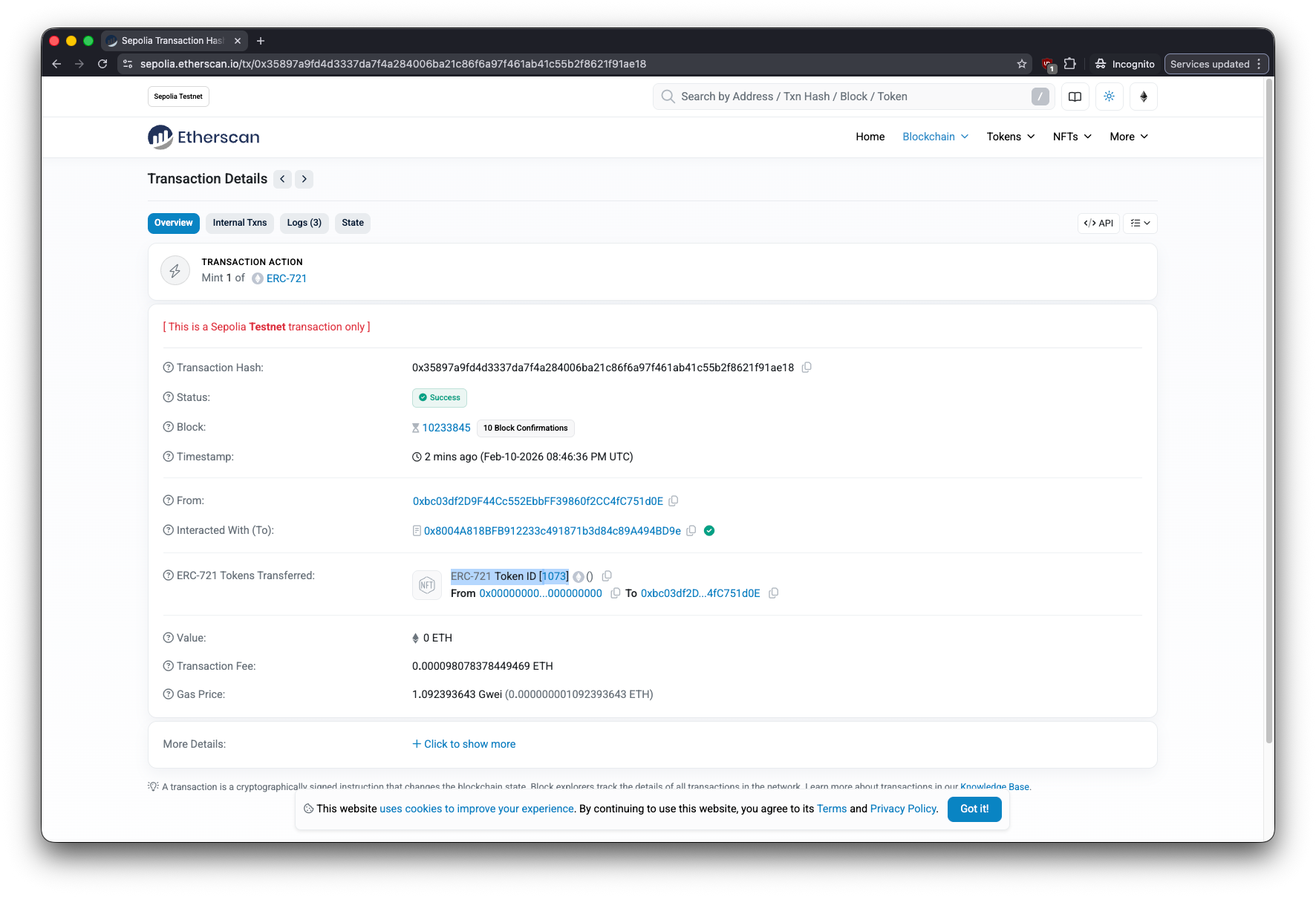Screen dimensions: 1316x897
Task: Copy the From address
Action: [x=674, y=501]
